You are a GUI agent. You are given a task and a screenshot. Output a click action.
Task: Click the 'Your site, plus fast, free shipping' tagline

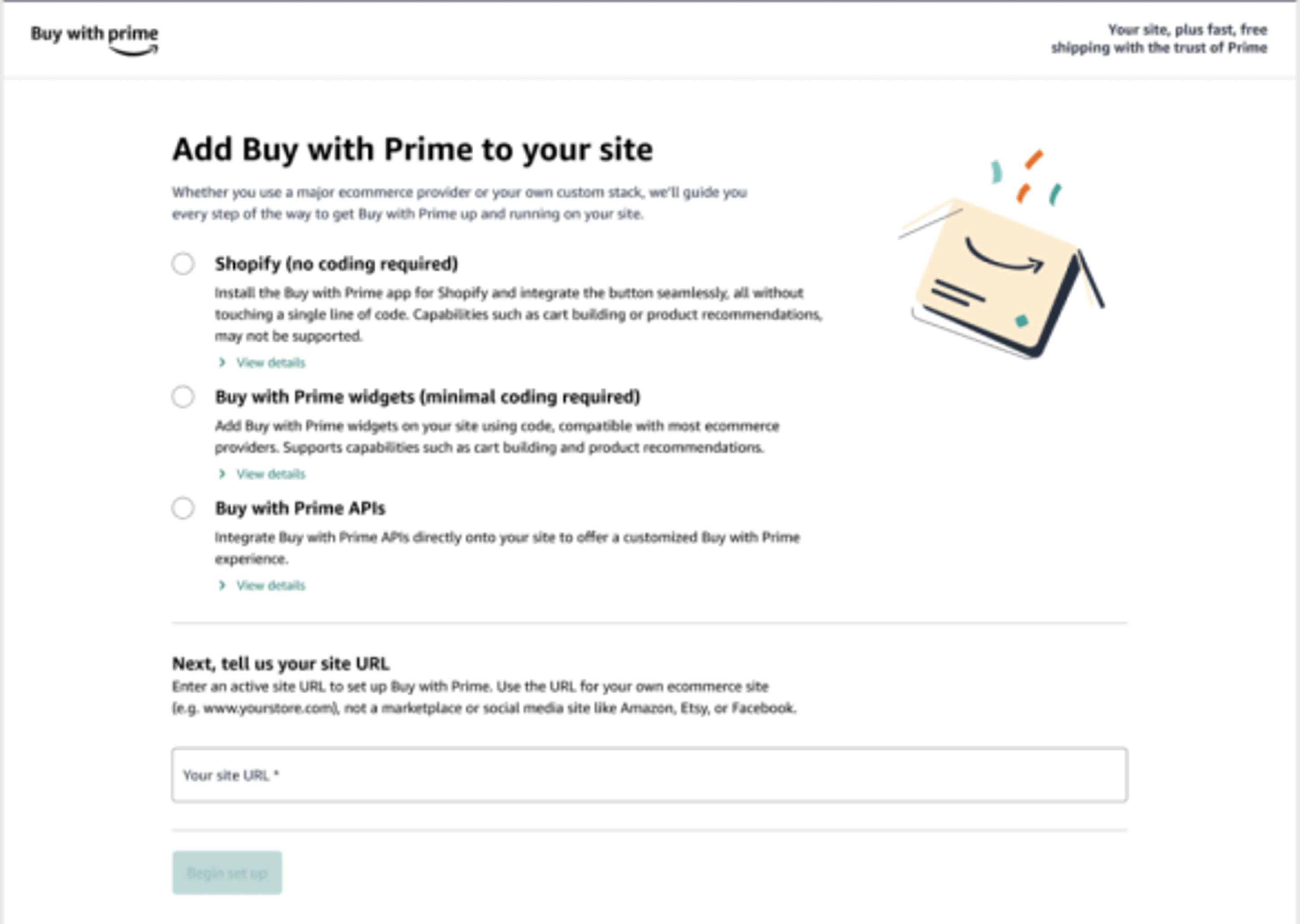tap(1159, 39)
